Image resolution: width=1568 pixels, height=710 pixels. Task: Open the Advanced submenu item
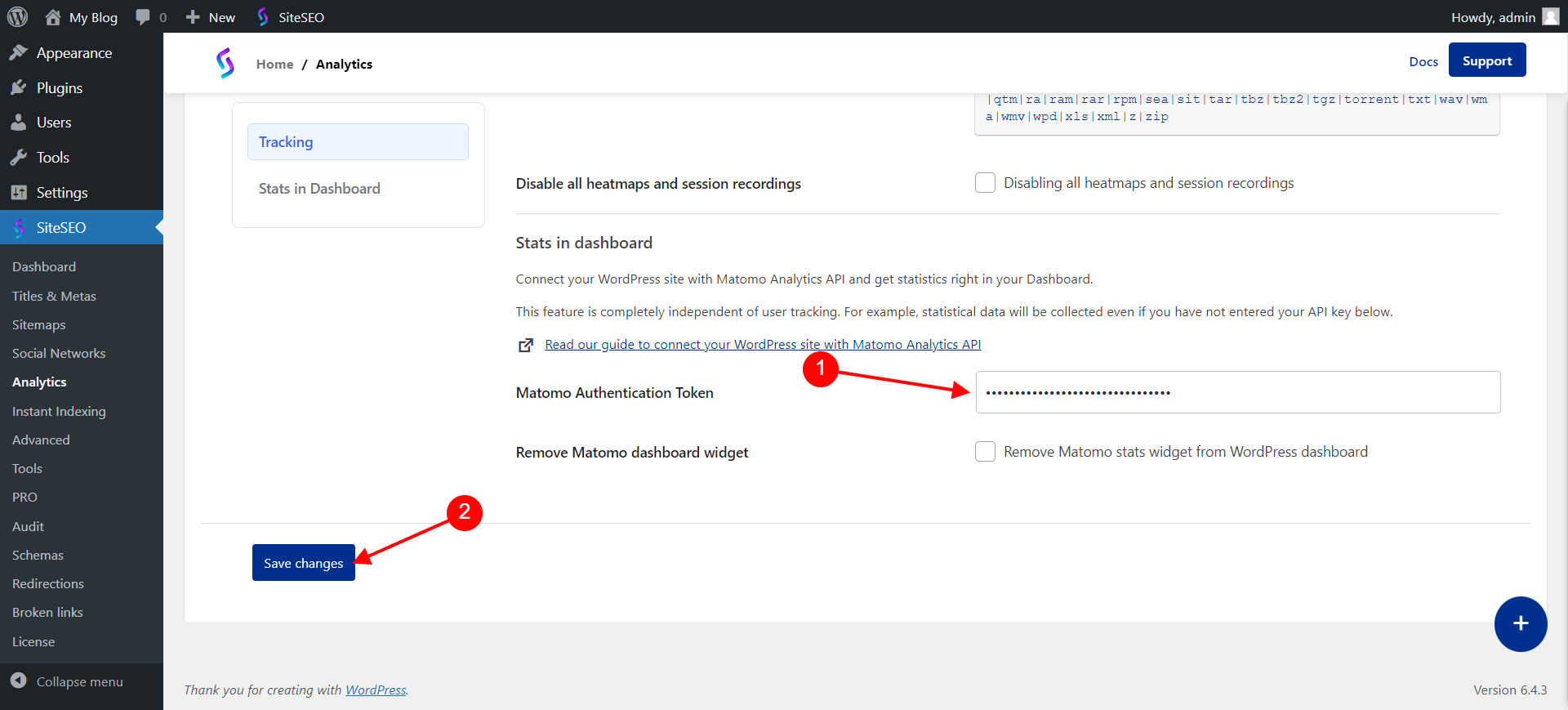coord(41,440)
